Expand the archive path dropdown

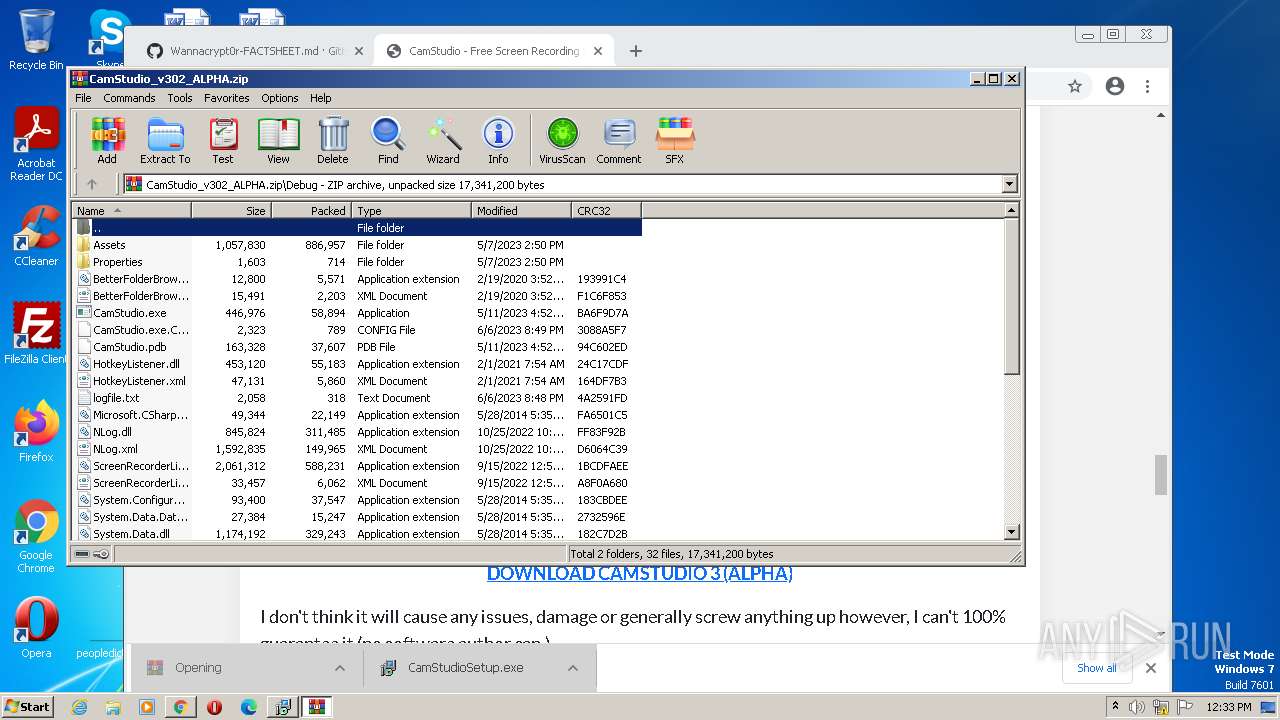[1009, 184]
